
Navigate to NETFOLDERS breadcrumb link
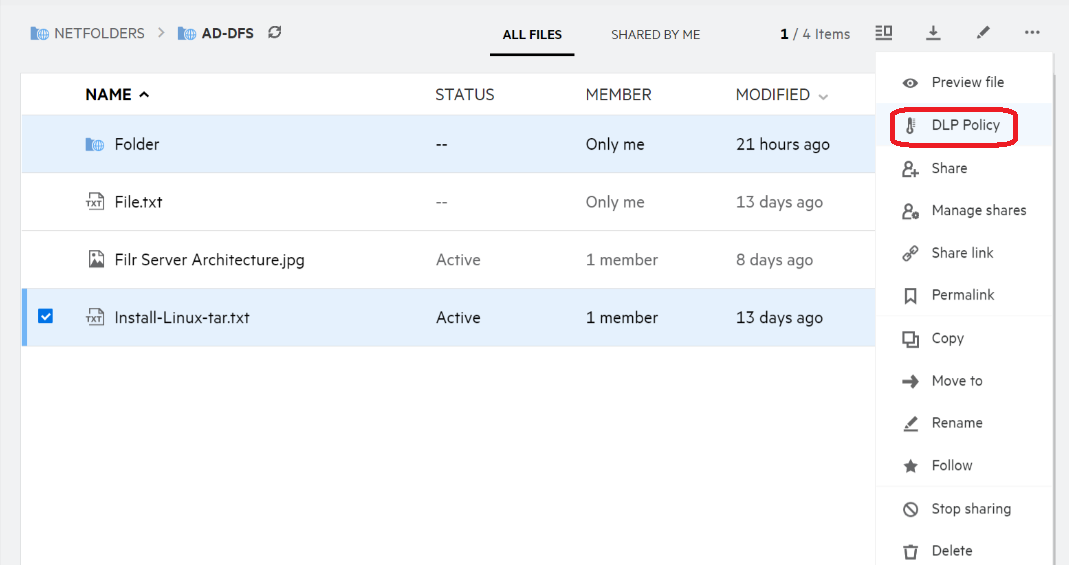coord(98,33)
